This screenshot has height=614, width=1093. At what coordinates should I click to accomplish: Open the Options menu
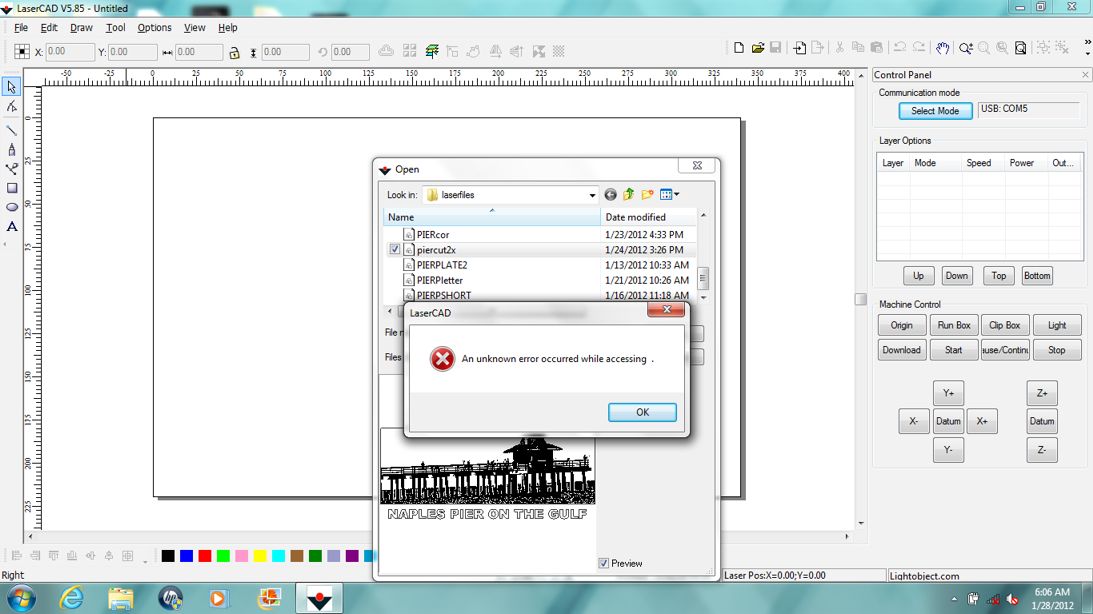[154, 28]
